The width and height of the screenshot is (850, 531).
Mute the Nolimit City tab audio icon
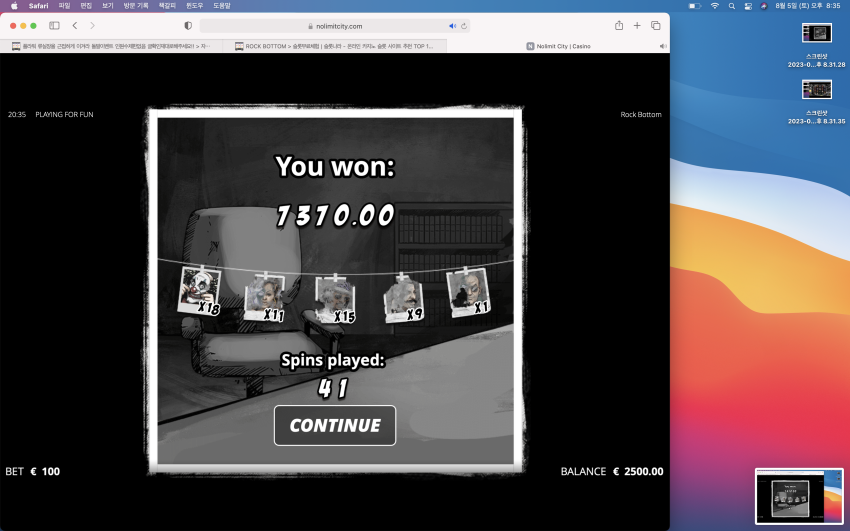tap(662, 46)
